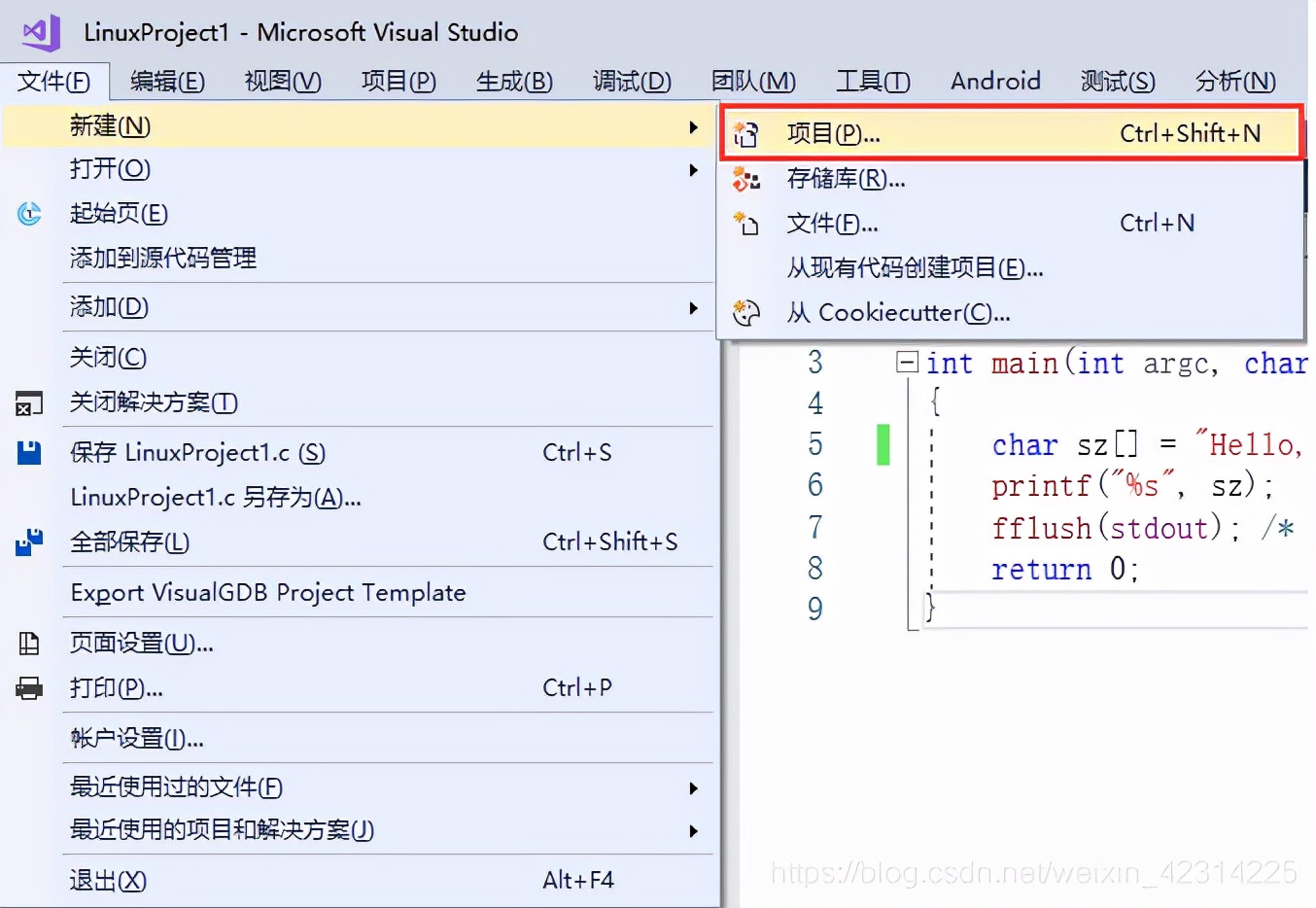1316x908 pixels.
Task: Click the Cookiecutter icon in the submenu
Action: click(746, 313)
